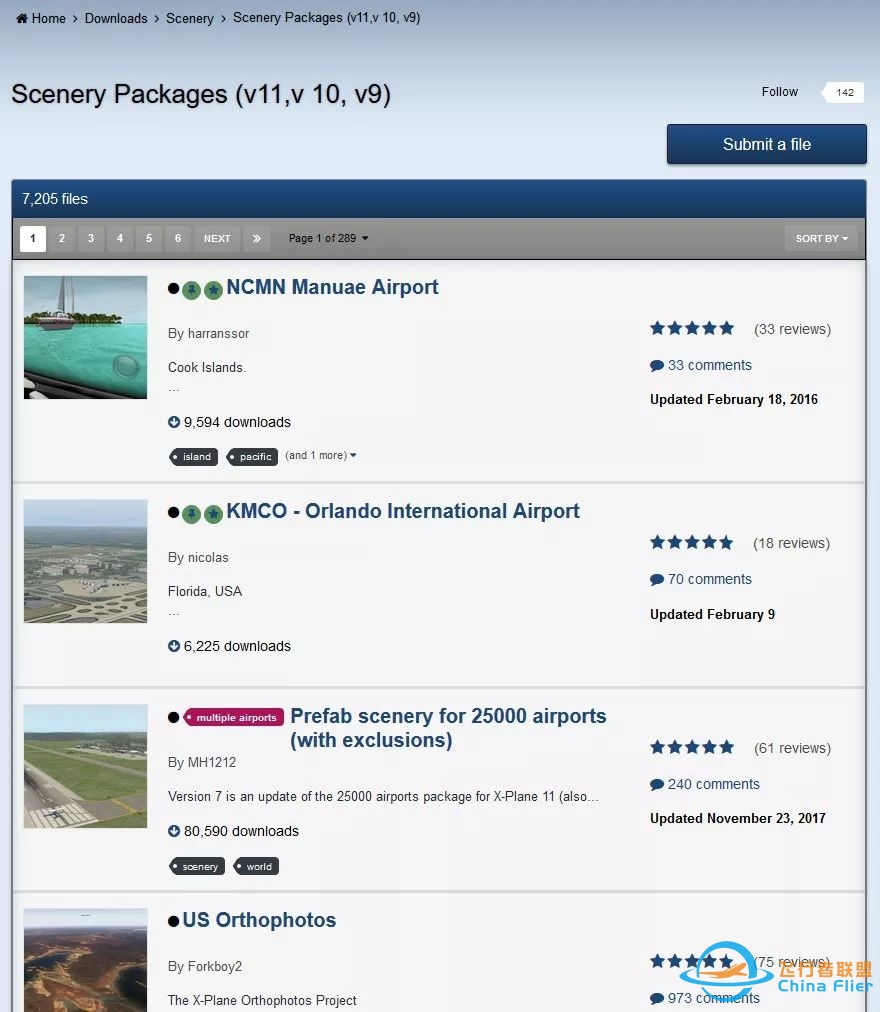Toggle Follow for this category
Screen dimensions: 880x1012
pyautogui.click(x=780, y=92)
